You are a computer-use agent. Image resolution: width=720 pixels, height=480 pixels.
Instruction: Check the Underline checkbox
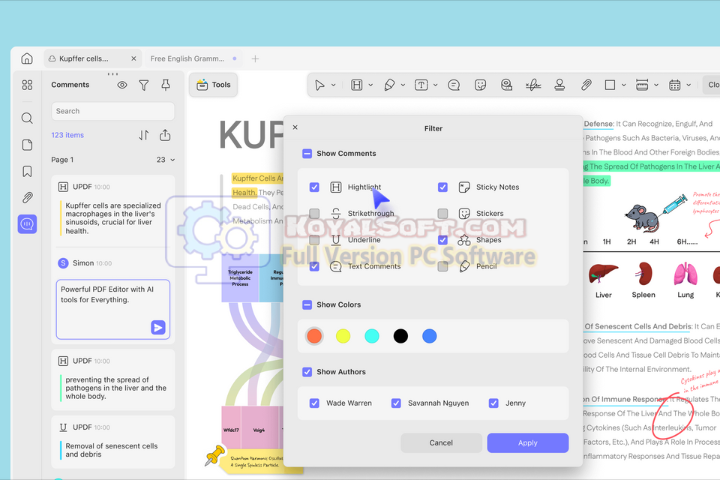tap(314, 240)
